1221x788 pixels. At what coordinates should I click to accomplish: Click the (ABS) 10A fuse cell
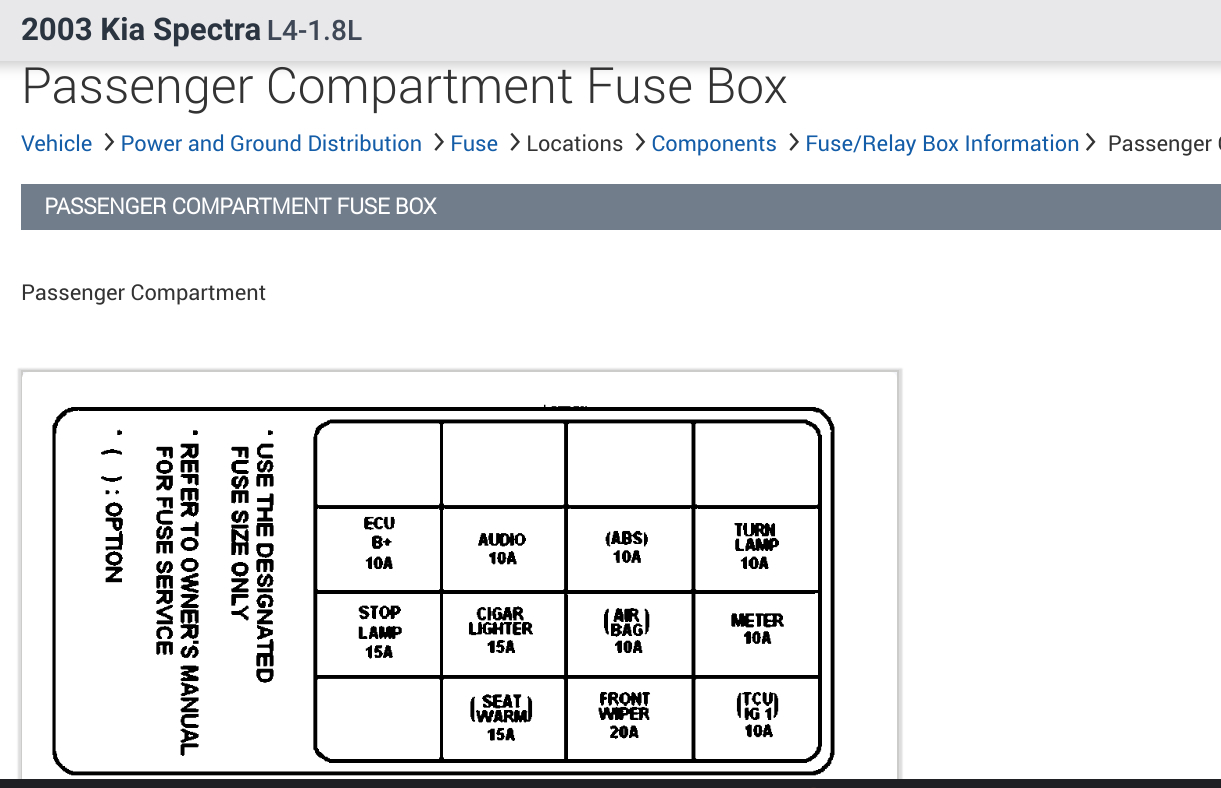point(628,548)
